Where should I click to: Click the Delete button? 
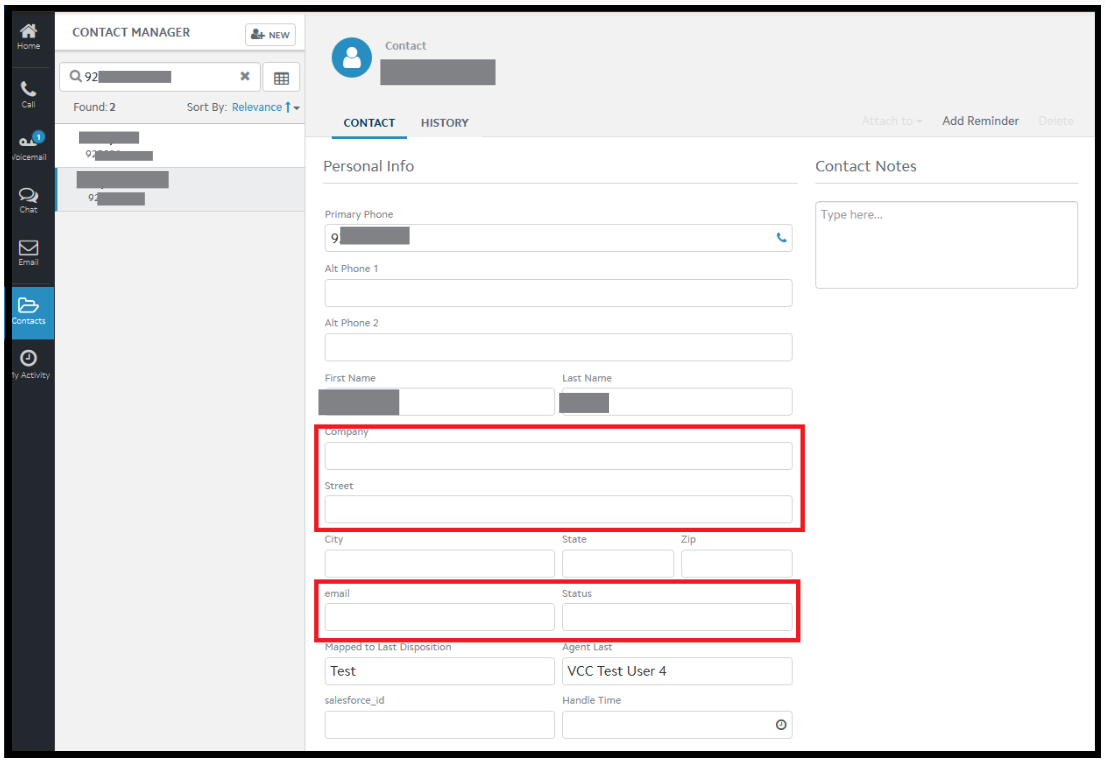[x=1056, y=121]
